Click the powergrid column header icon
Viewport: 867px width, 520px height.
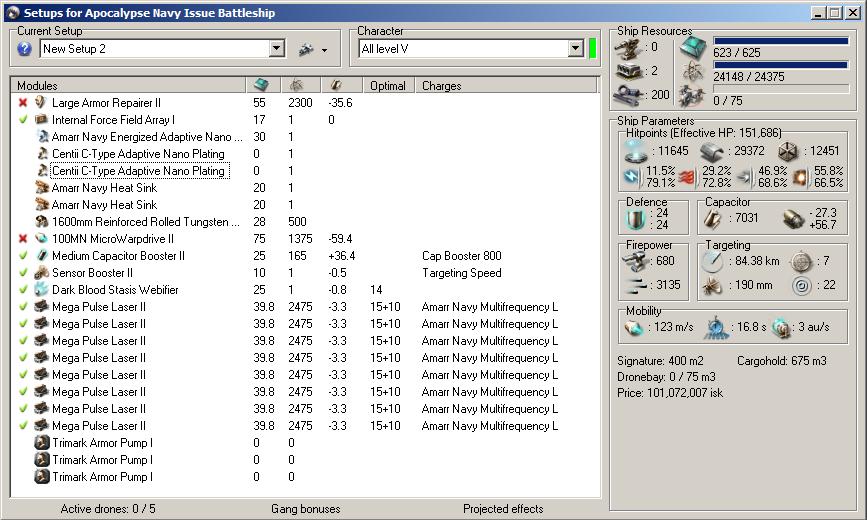pyautogui.click(x=298, y=85)
